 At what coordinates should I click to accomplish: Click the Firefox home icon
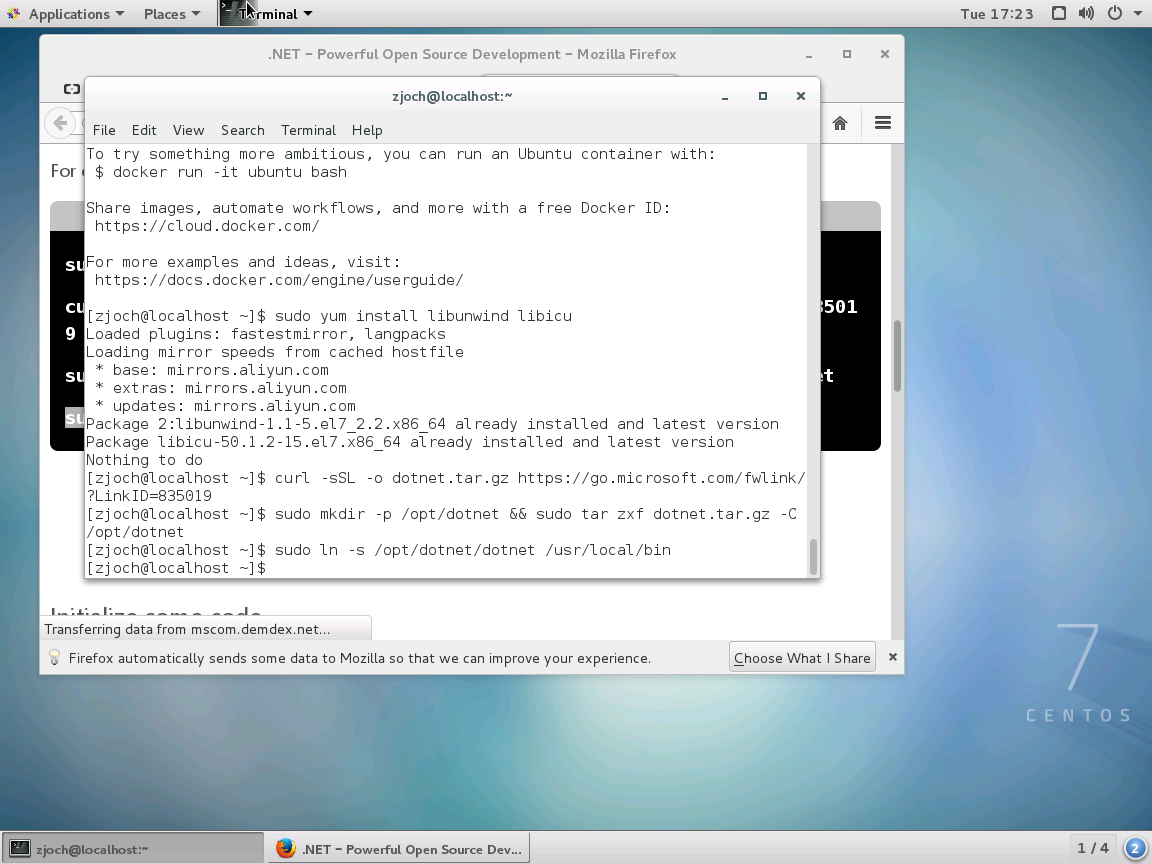(x=840, y=123)
